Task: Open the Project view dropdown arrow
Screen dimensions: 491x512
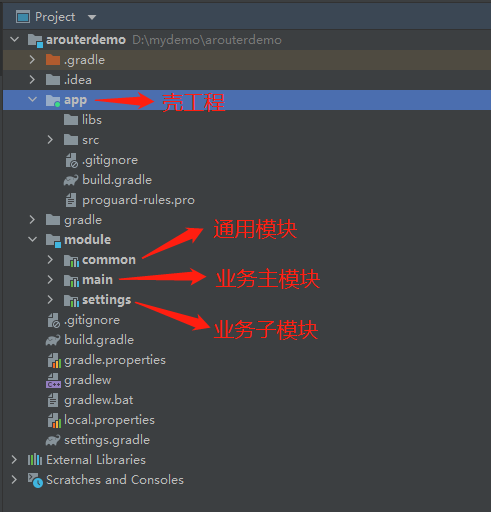Action: [x=92, y=17]
